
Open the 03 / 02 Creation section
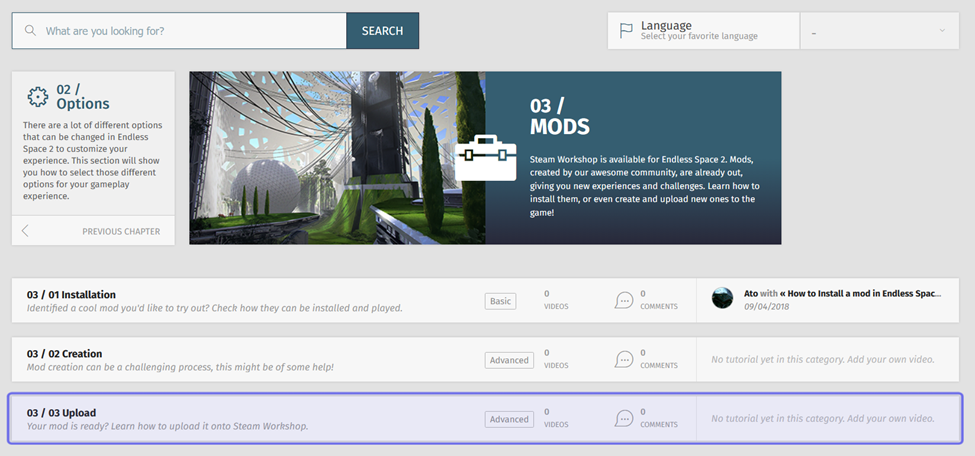tap(65, 353)
